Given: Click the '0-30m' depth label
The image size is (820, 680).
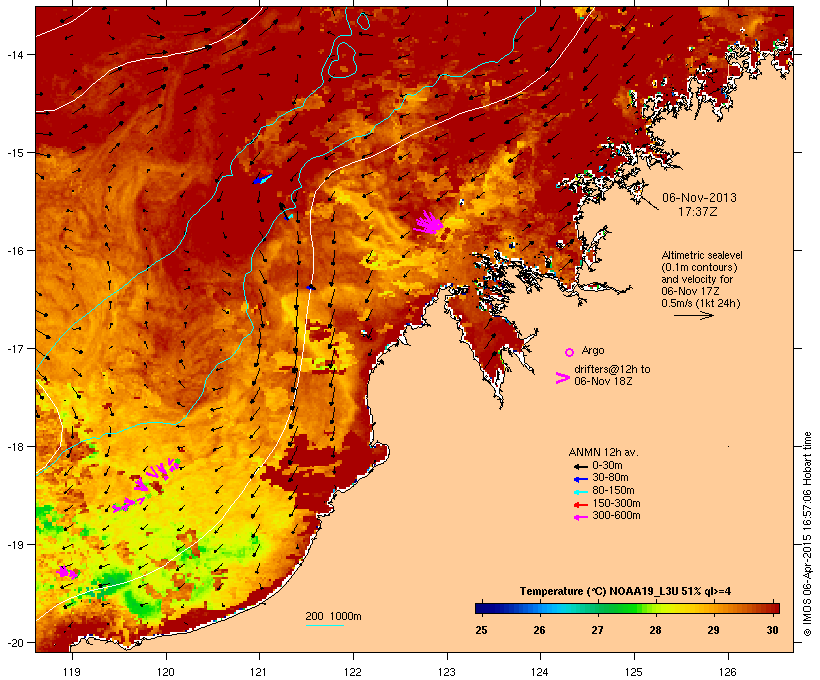Looking at the screenshot, I should (607, 465).
